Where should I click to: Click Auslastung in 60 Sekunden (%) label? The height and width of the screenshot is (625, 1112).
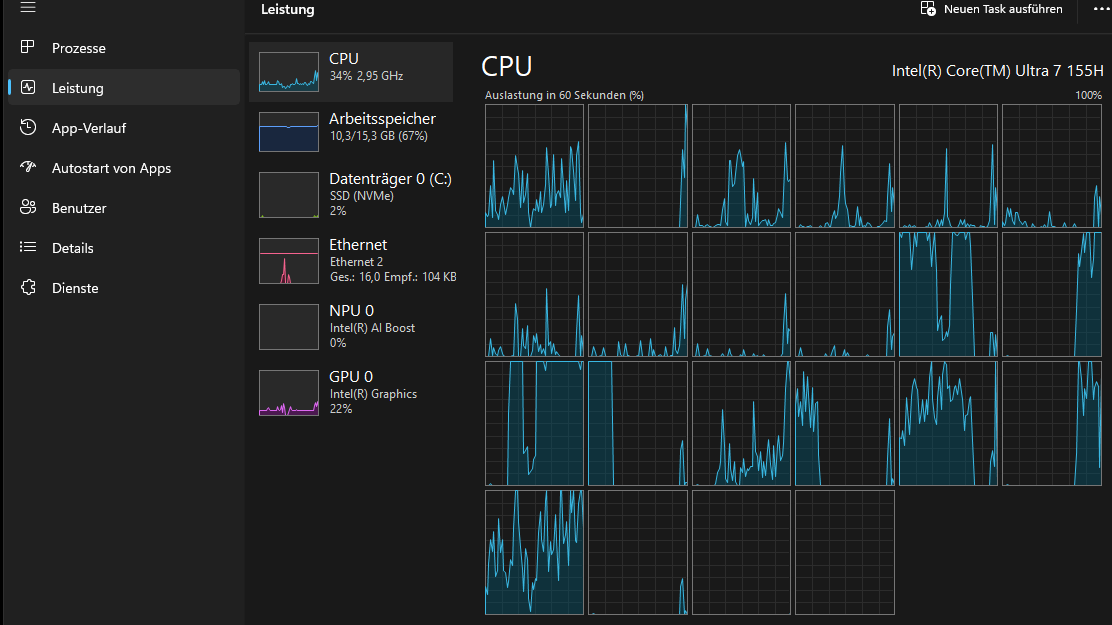coord(564,95)
